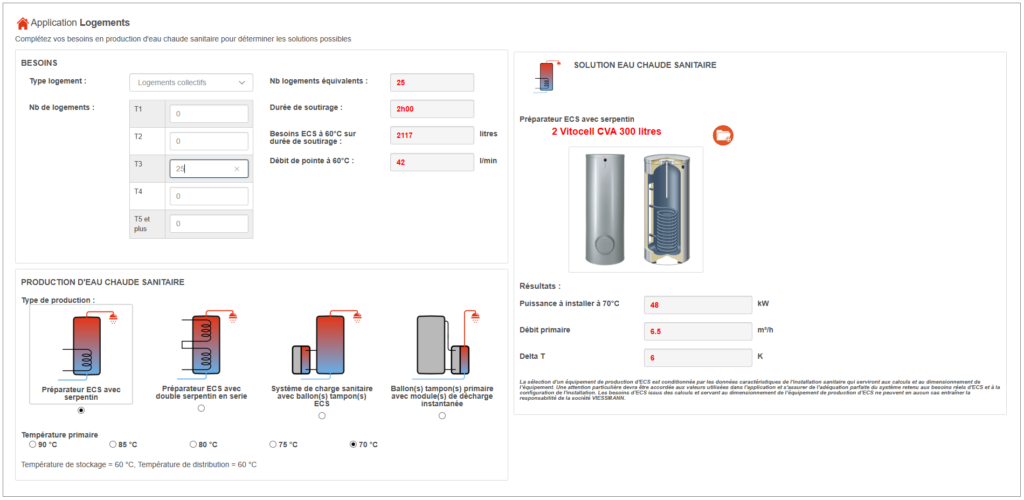Clear the T3 field with the x icon

tap(237, 169)
